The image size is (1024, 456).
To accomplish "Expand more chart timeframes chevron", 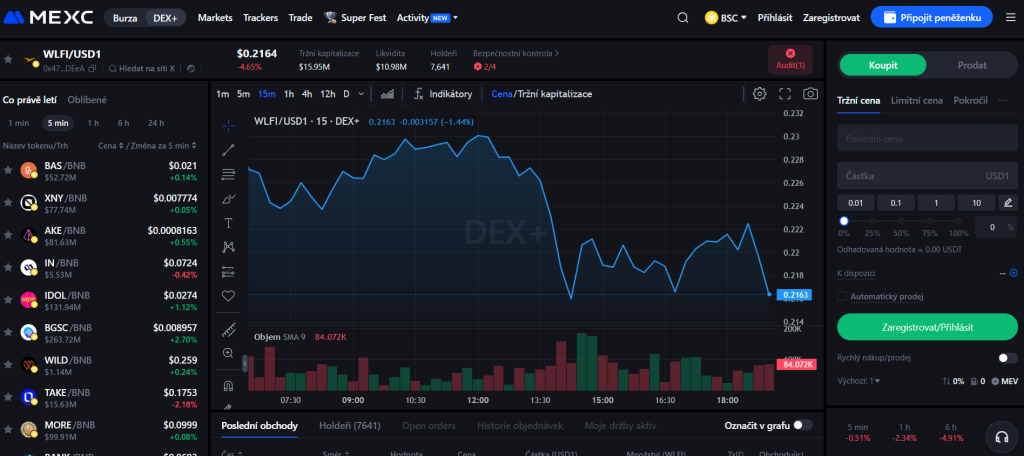I will coord(362,94).
